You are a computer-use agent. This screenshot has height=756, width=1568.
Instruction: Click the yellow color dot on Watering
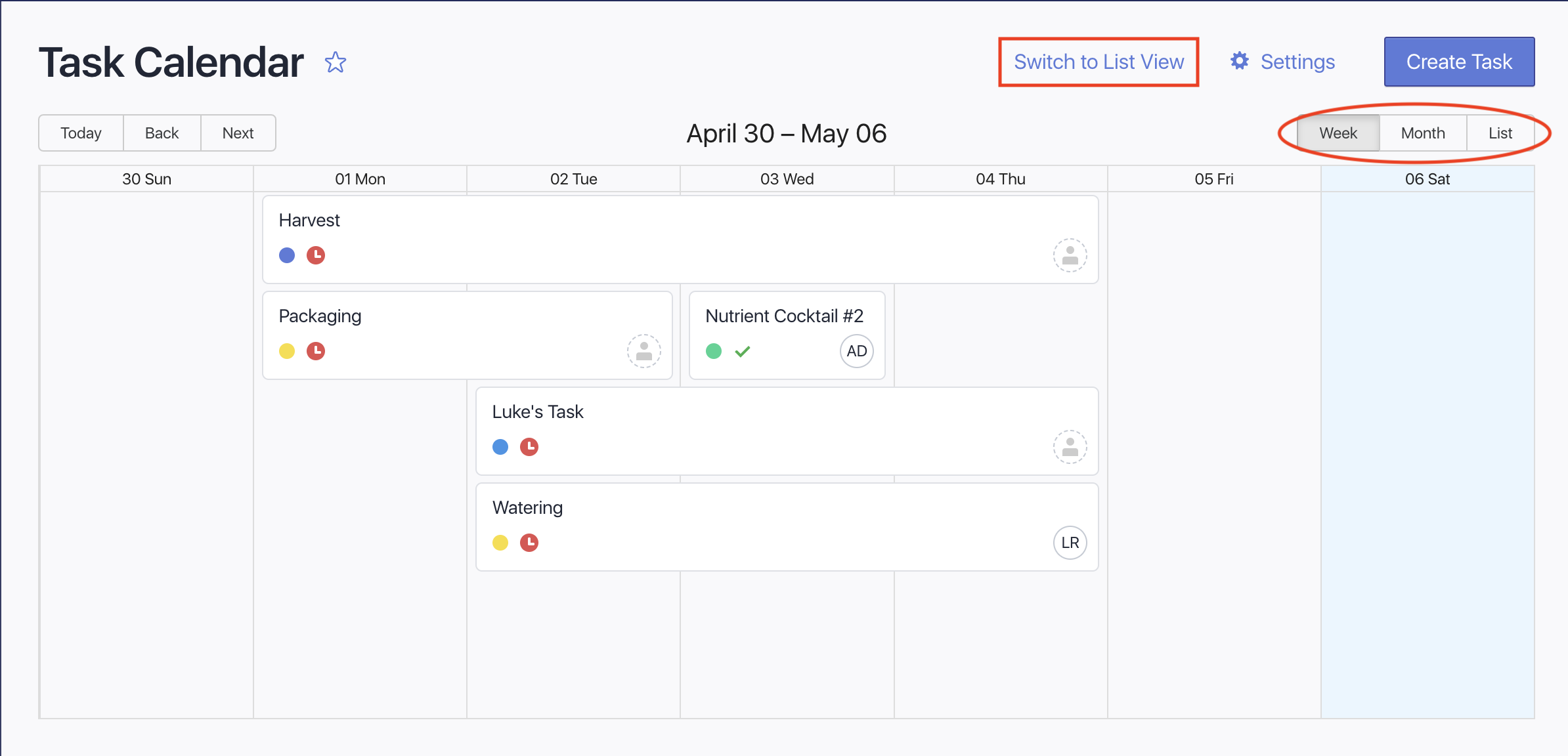coord(500,543)
